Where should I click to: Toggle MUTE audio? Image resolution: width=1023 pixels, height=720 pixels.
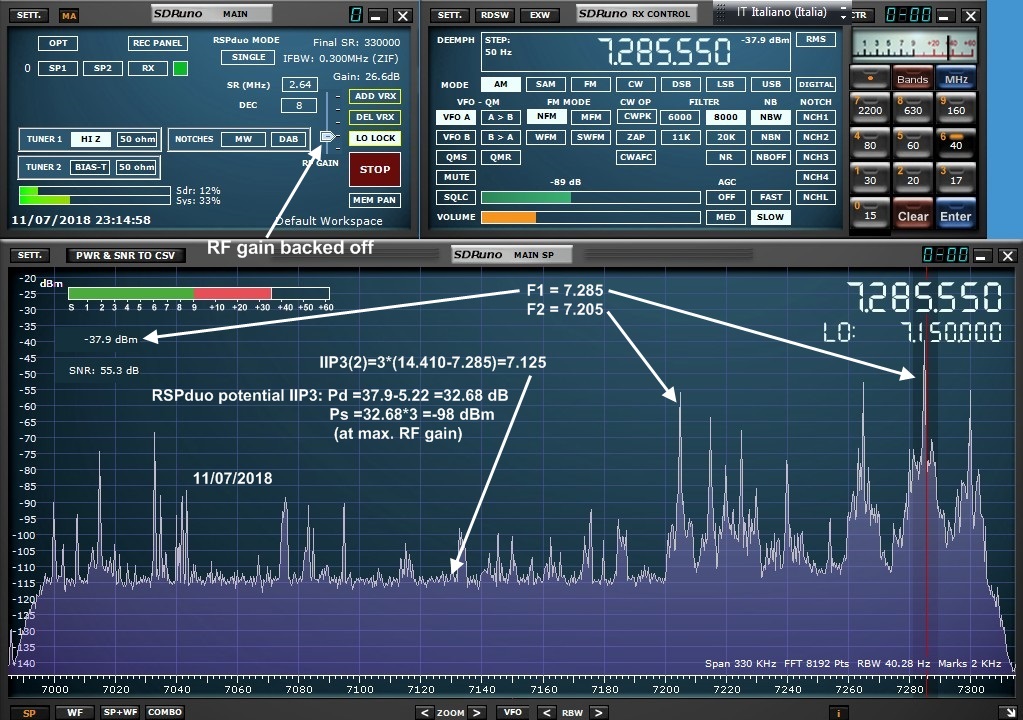pos(456,177)
